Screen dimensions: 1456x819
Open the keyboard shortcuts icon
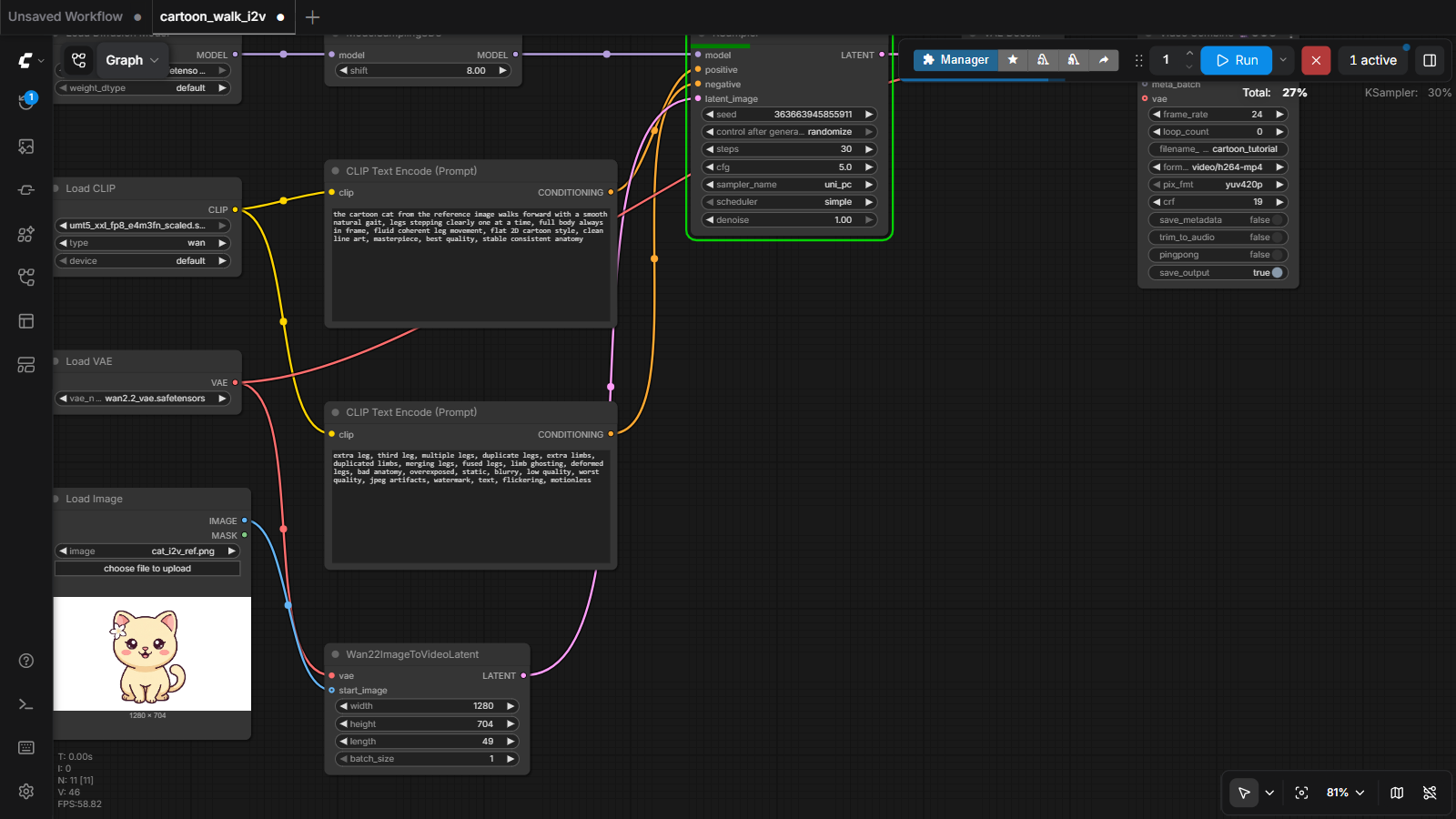(x=26, y=748)
